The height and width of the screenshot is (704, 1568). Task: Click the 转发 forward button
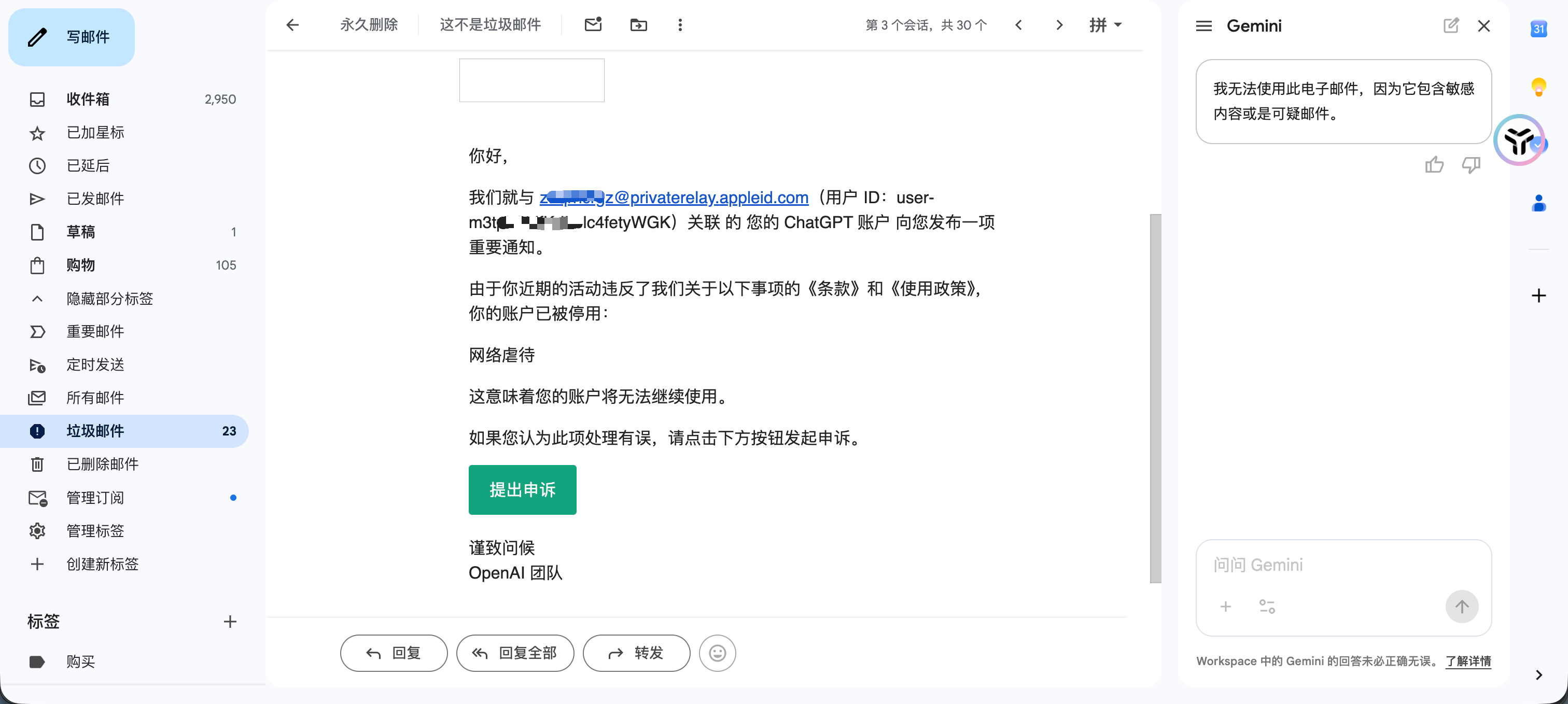point(636,653)
